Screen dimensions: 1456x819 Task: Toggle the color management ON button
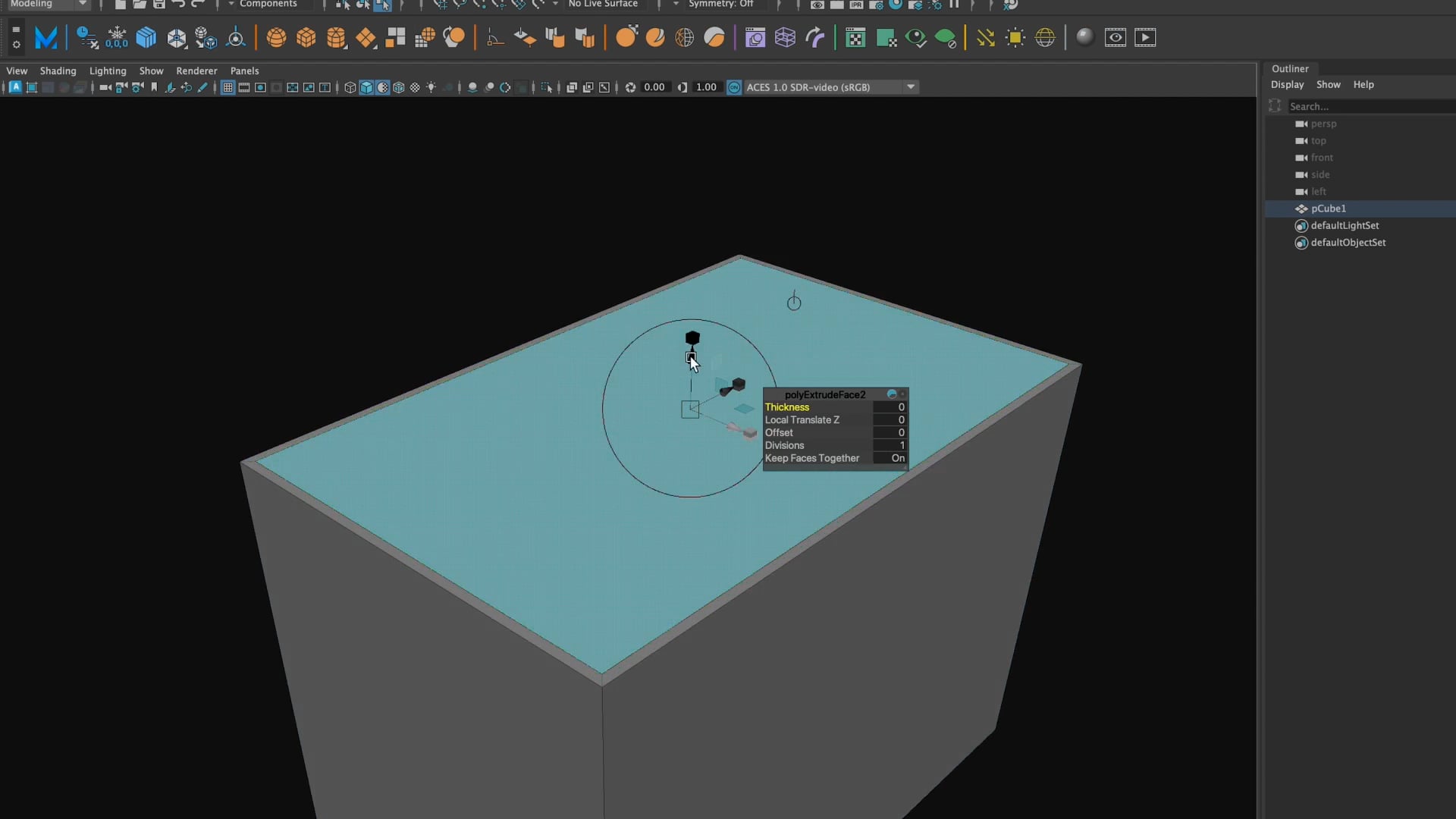(x=734, y=87)
